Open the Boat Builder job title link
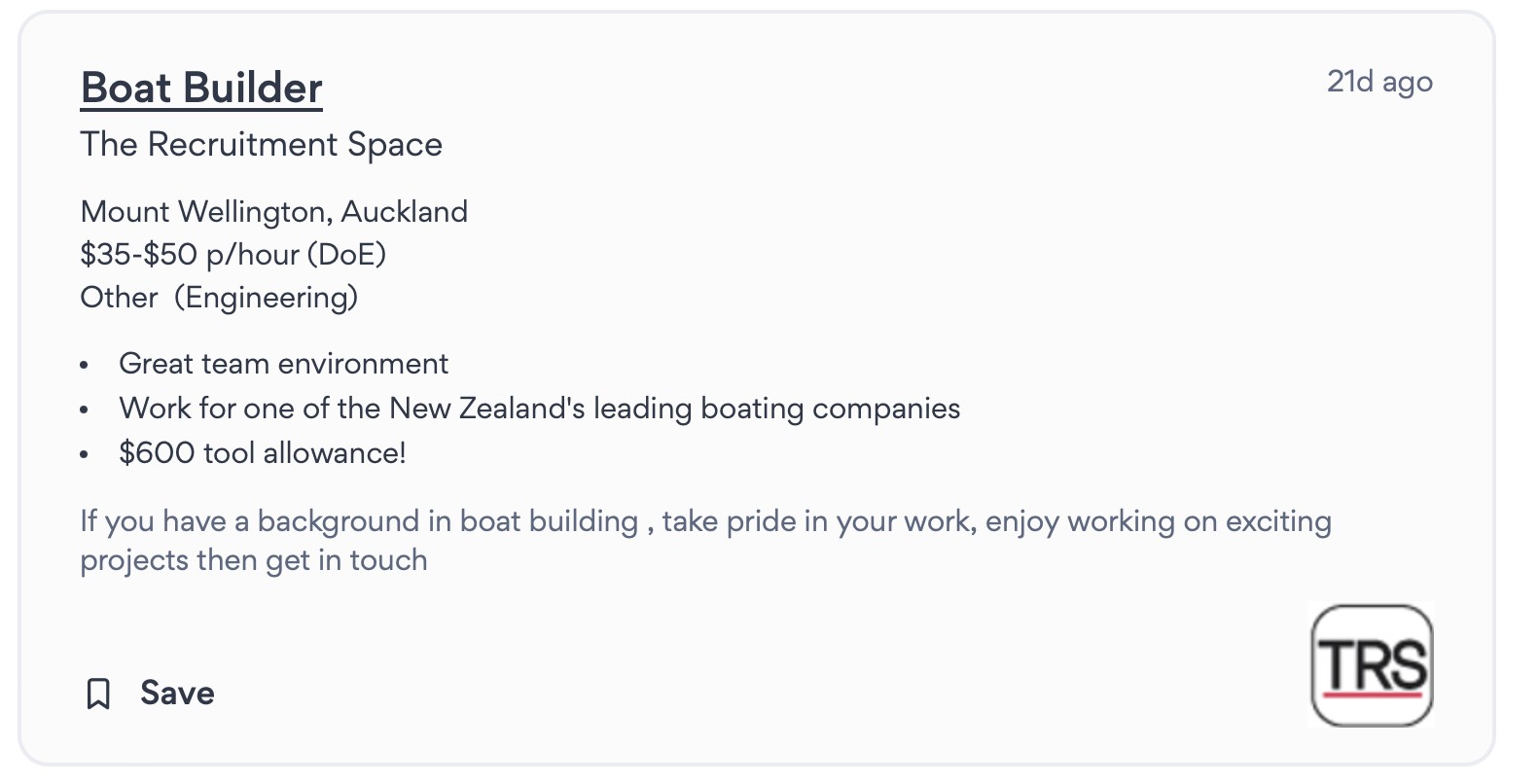1539x784 pixels. pyautogui.click(x=201, y=88)
